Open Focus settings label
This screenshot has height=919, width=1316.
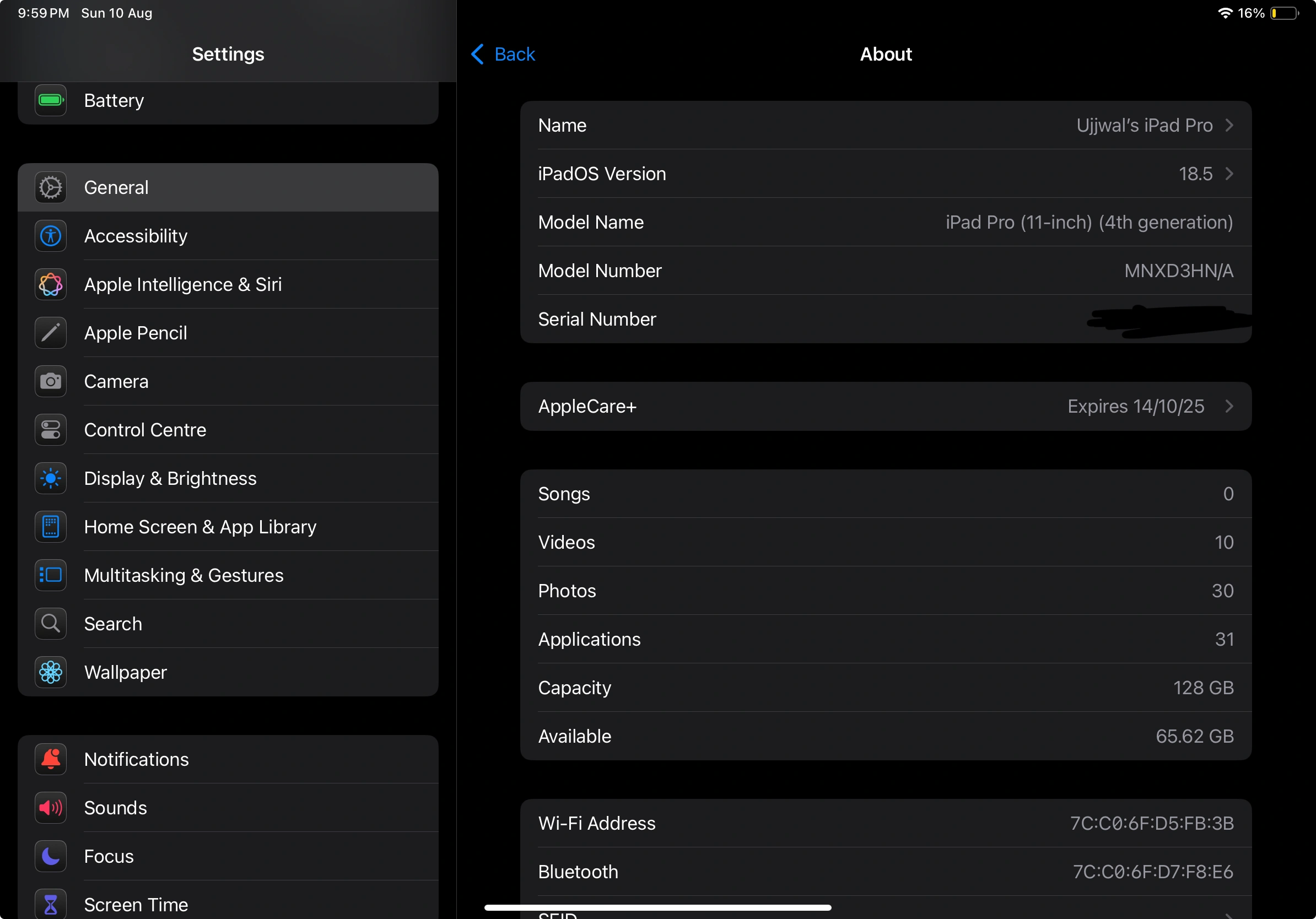tap(109, 856)
